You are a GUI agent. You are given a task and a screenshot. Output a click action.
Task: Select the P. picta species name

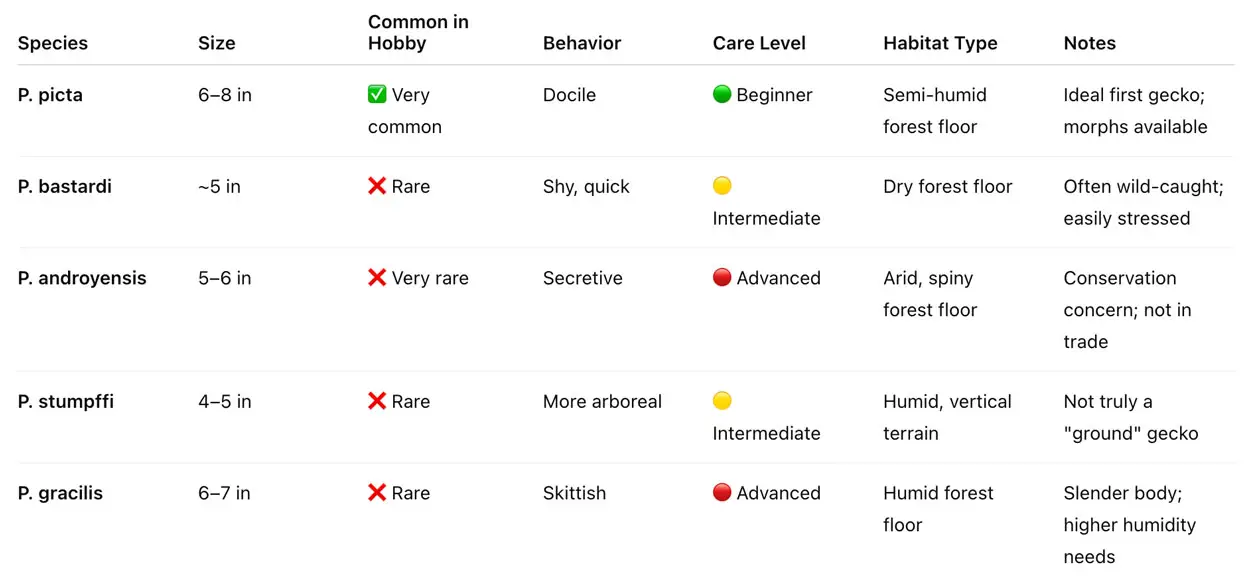(50, 95)
